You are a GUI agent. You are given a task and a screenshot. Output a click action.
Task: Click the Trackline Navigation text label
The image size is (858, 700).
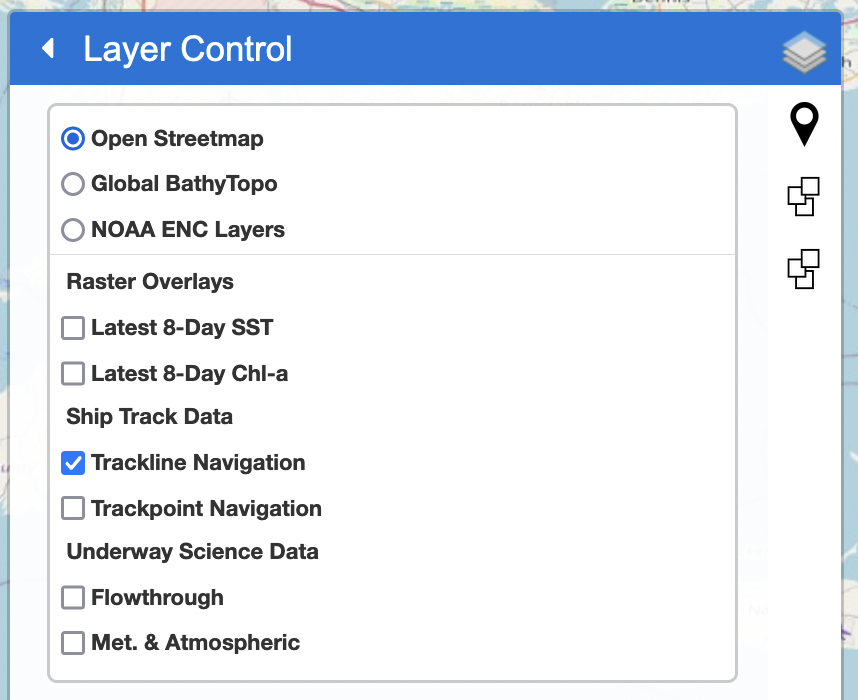(198, 463)
